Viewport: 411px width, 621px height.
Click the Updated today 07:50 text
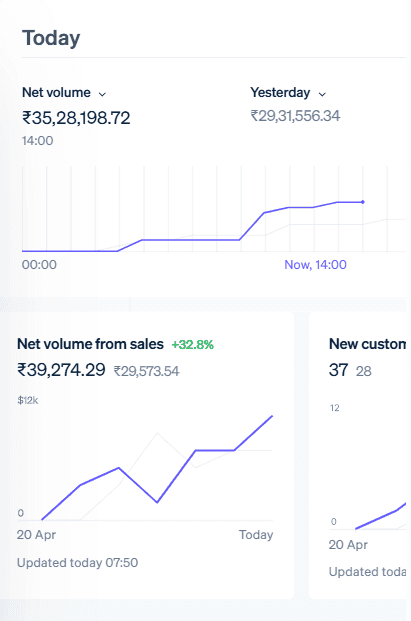[x=77, y=563]
